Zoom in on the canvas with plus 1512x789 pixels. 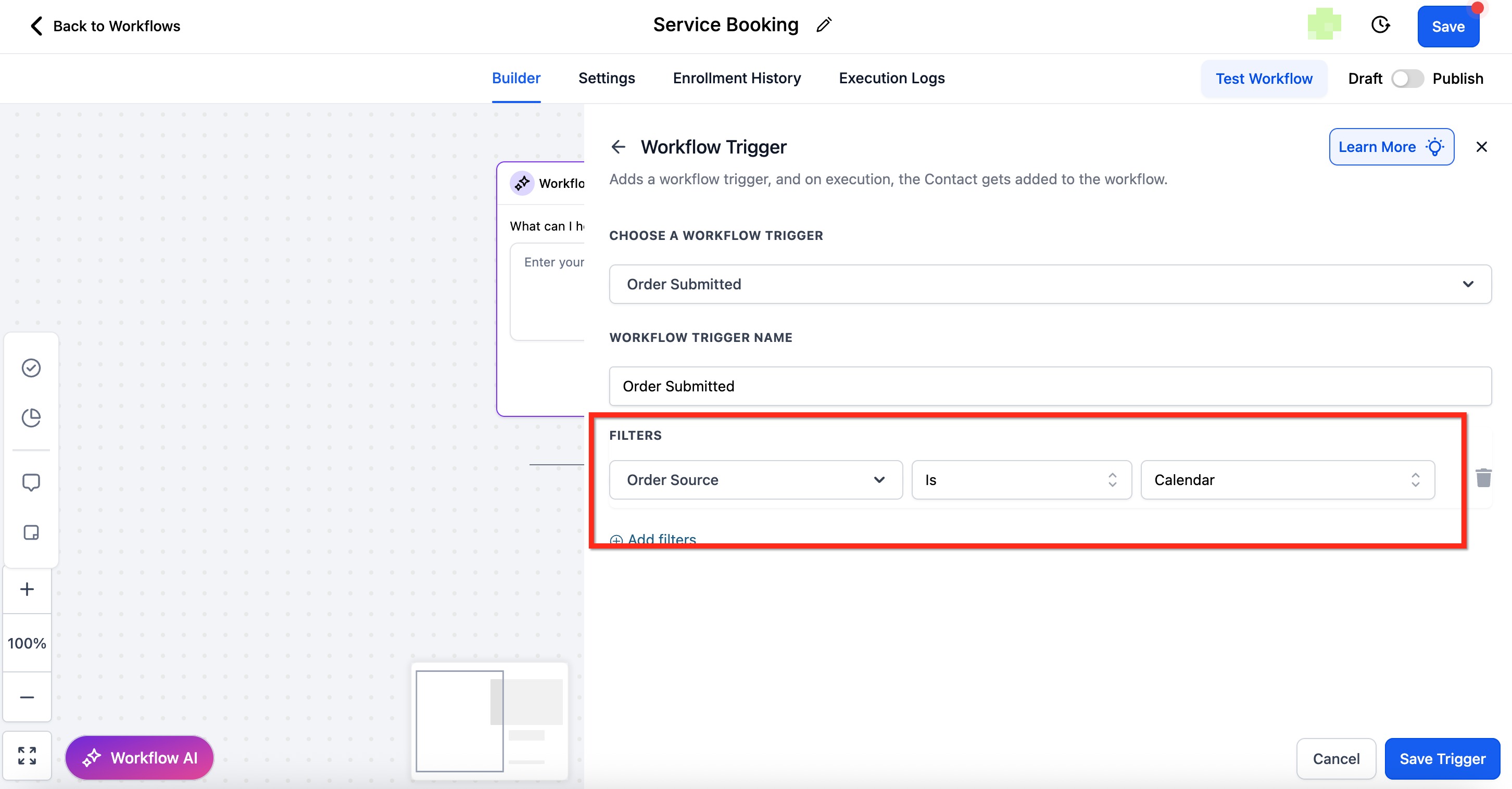(x=27, y=589)
